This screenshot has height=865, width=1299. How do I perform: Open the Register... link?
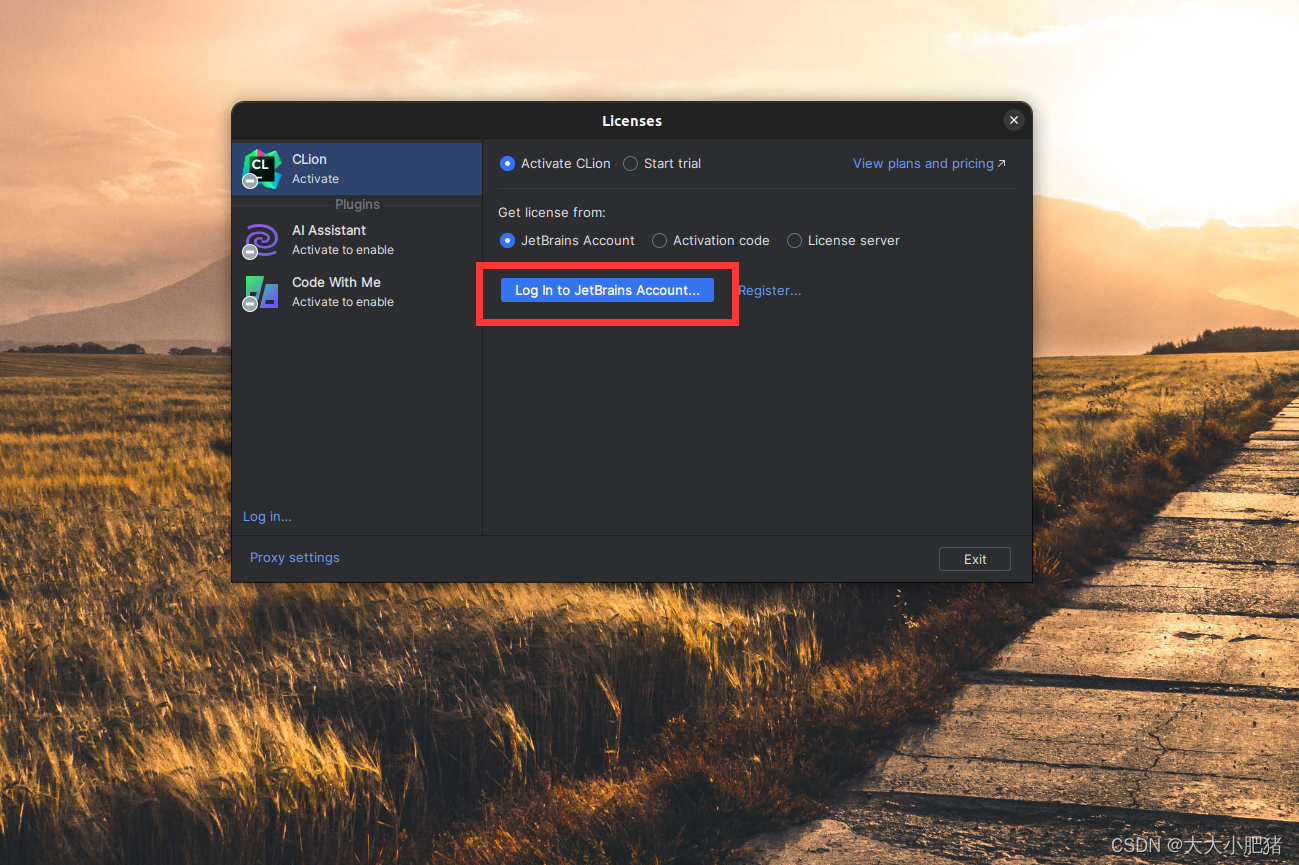[770, 290]
